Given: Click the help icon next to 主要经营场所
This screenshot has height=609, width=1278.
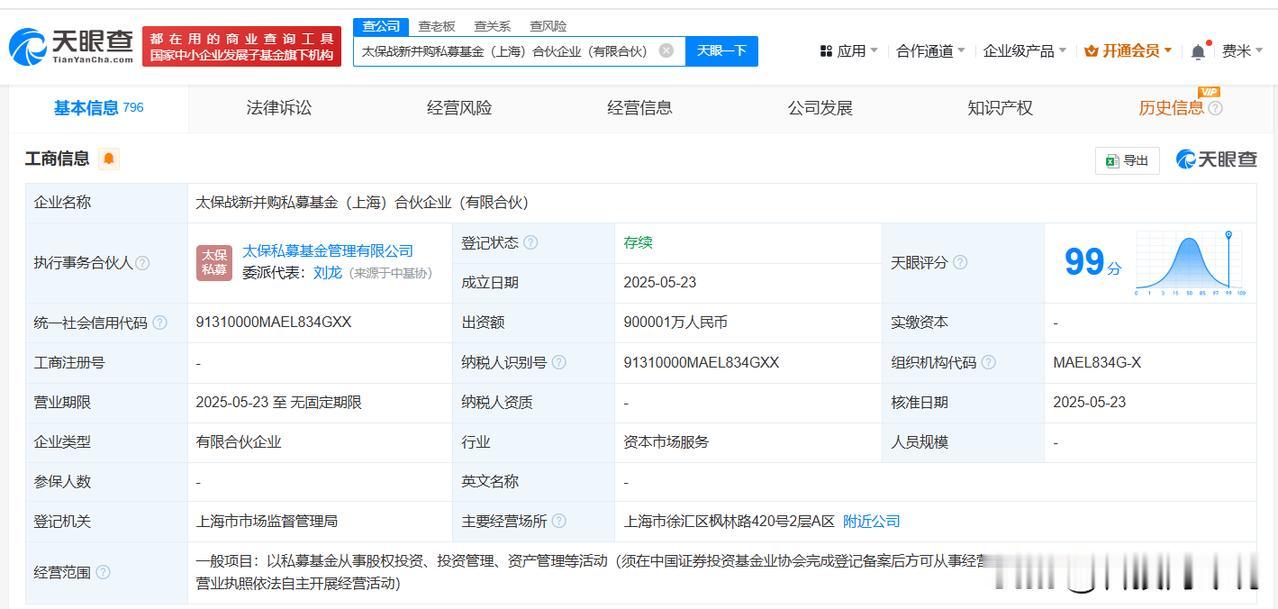Looking at the screenshot, I should (559, 521).
